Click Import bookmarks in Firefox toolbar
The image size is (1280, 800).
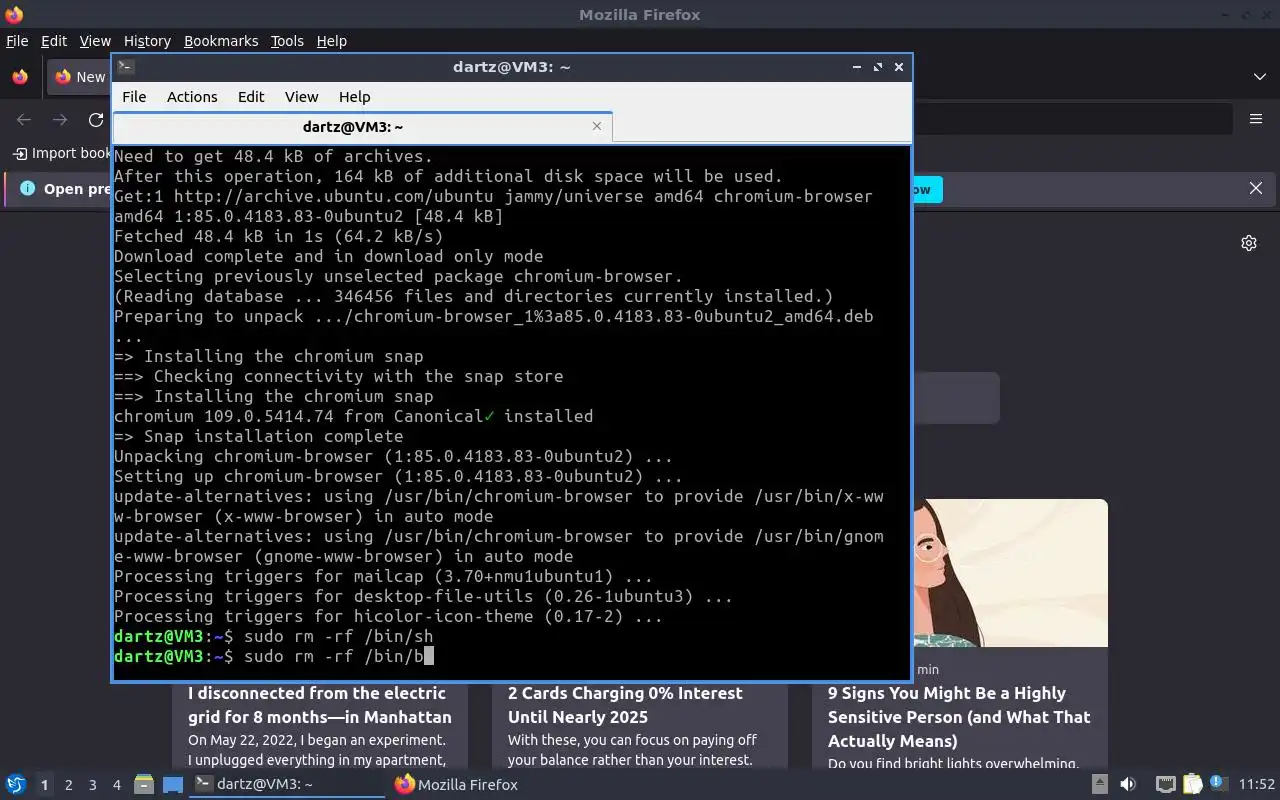tap(62, 153)
